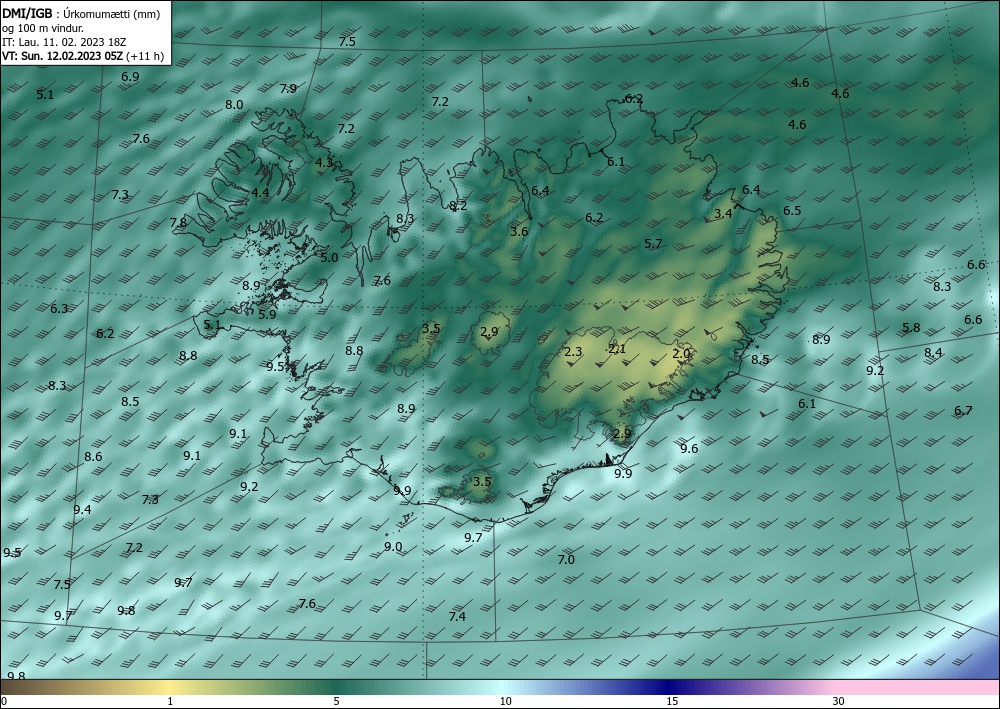Click the map value 7.0

click(566, 560)
